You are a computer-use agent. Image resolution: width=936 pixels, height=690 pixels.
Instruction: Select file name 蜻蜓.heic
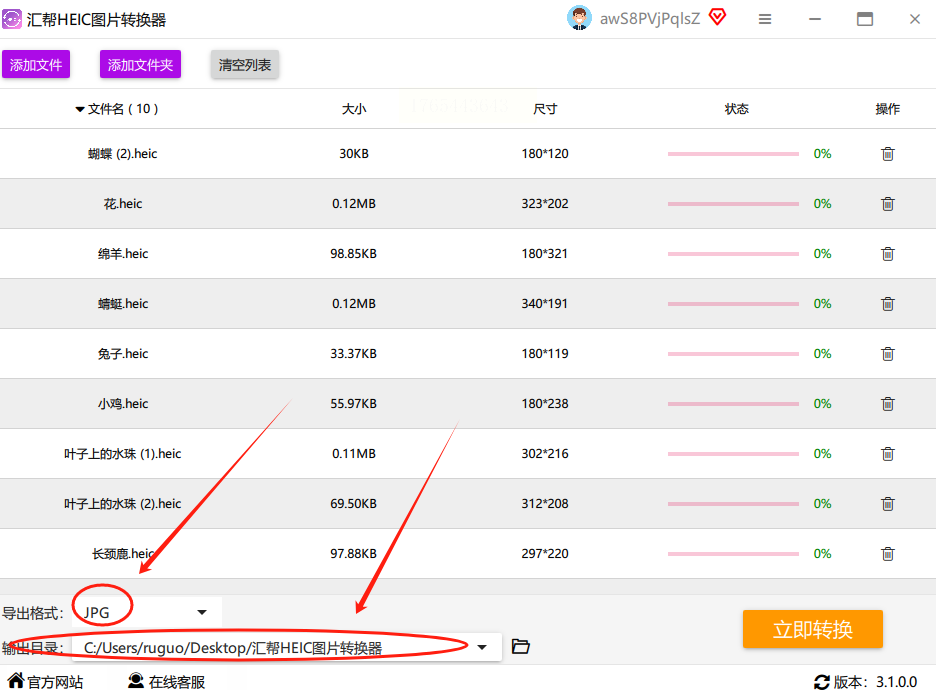coord(122,304)
